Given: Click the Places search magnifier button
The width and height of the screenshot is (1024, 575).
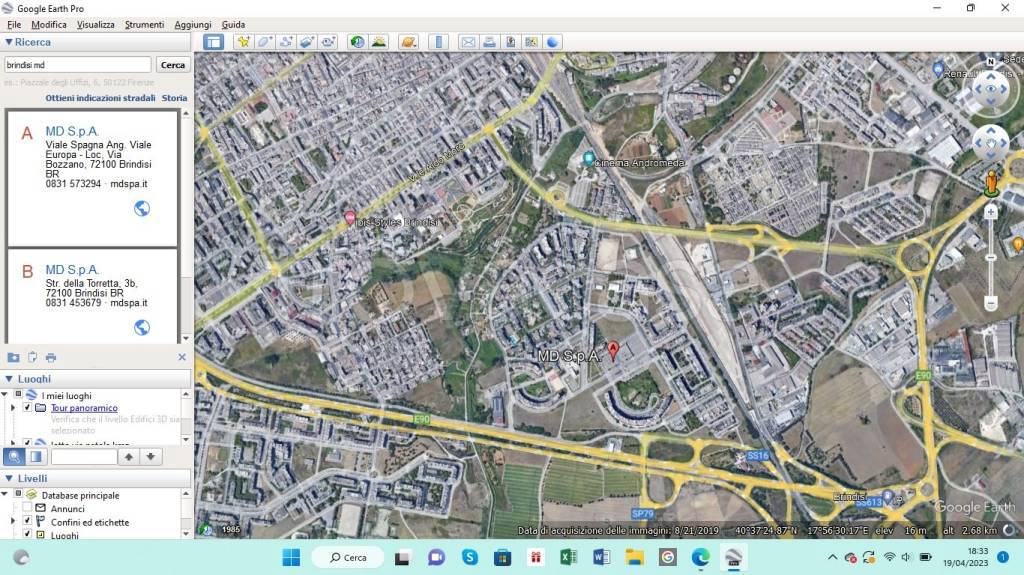Looking at the screenshot, I should [x=14, y=457].
